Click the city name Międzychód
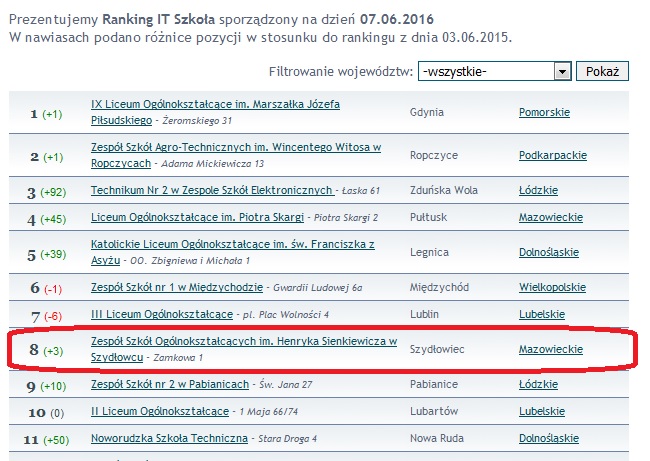The width and height of the screenshot is (650, 461). pyautogui.click(x=439, y=287)
